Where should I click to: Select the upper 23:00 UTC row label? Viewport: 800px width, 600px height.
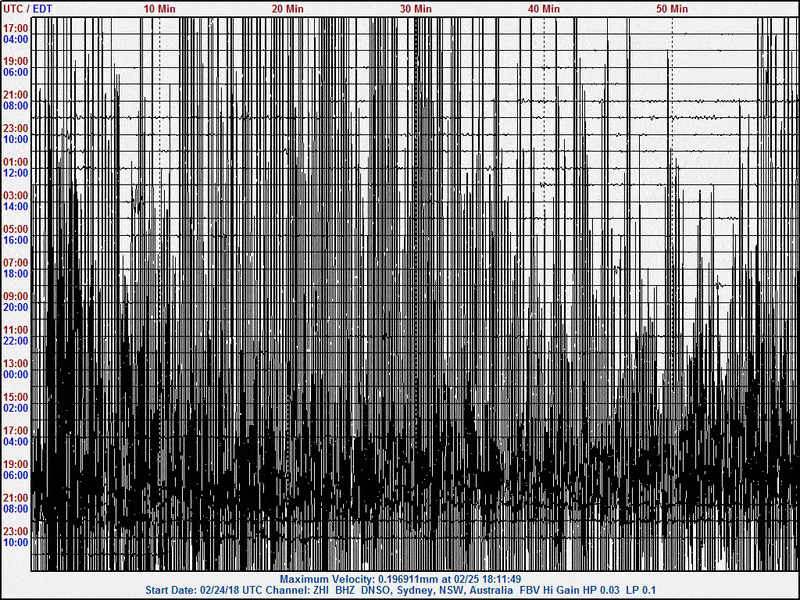pyautogui.click(x=16, y=129)
